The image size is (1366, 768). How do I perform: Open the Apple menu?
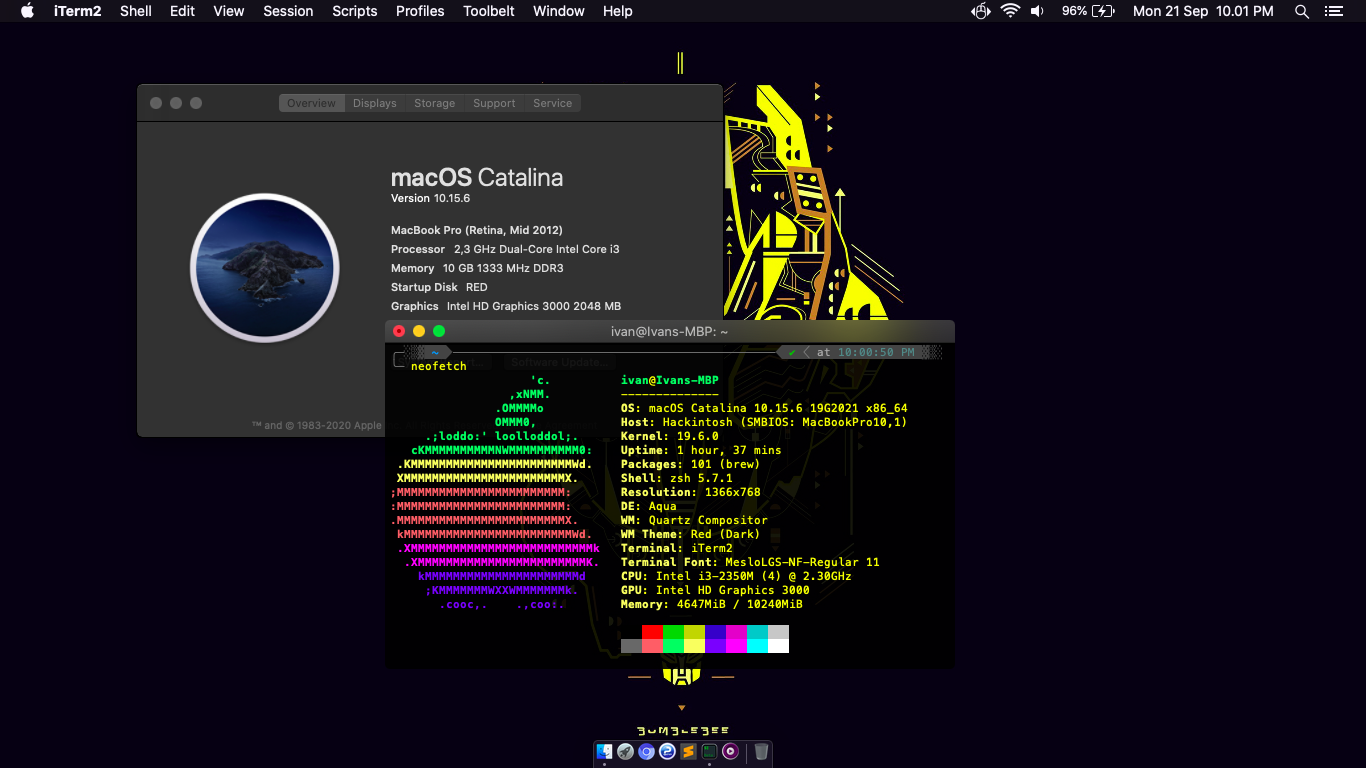(27, 11)
